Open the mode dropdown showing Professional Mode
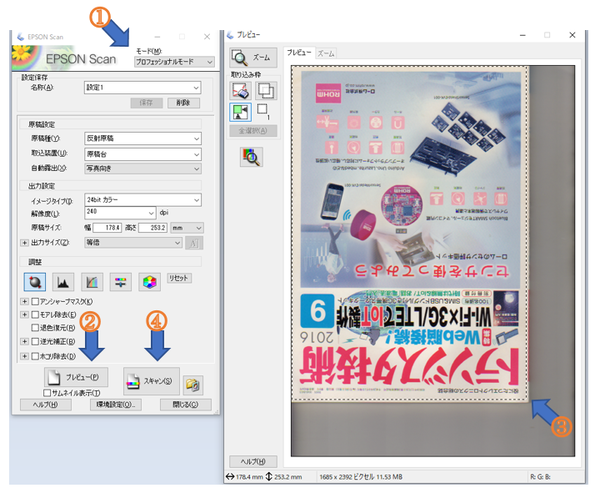Screen dimensions: 600x488 tap(174, 62)
